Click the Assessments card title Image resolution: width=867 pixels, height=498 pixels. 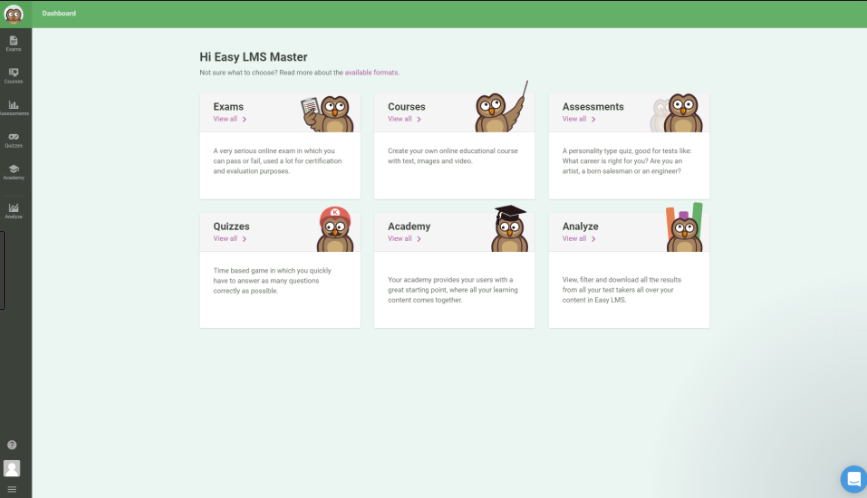tap(593, 107)
